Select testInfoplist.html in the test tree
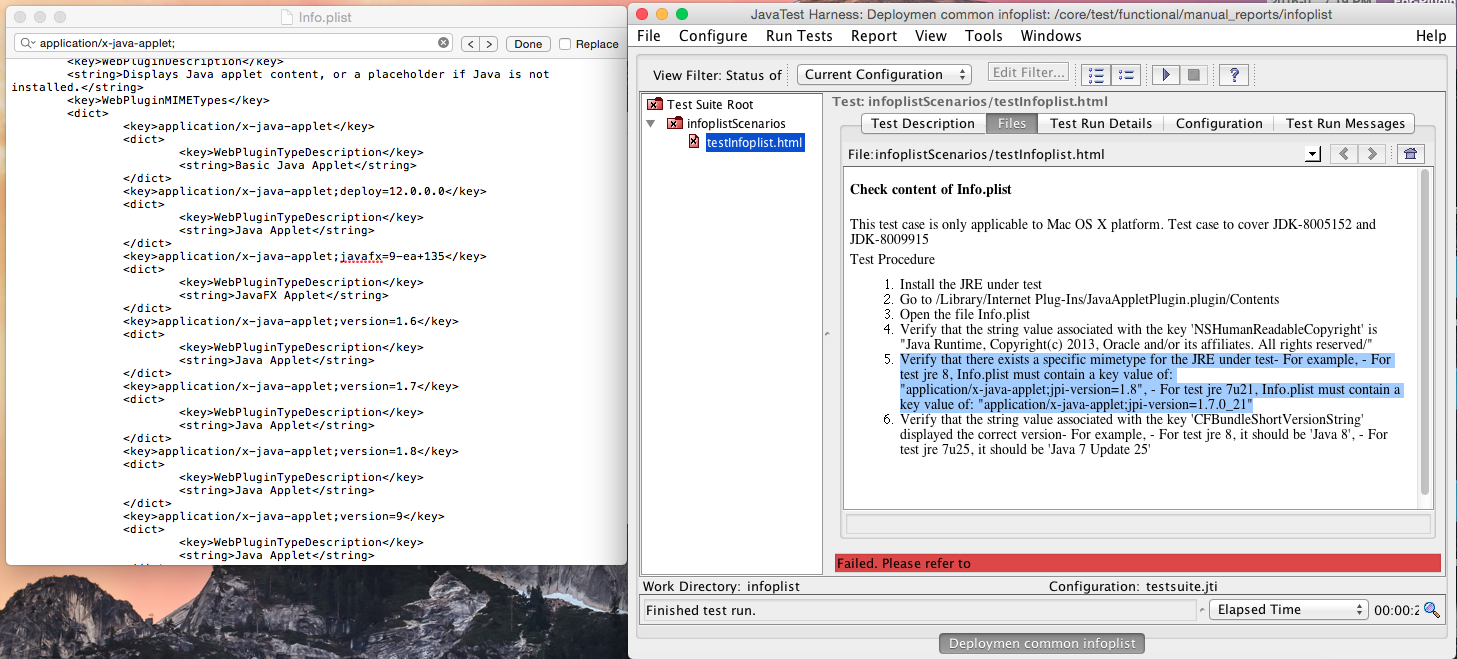 click(754, 143)
